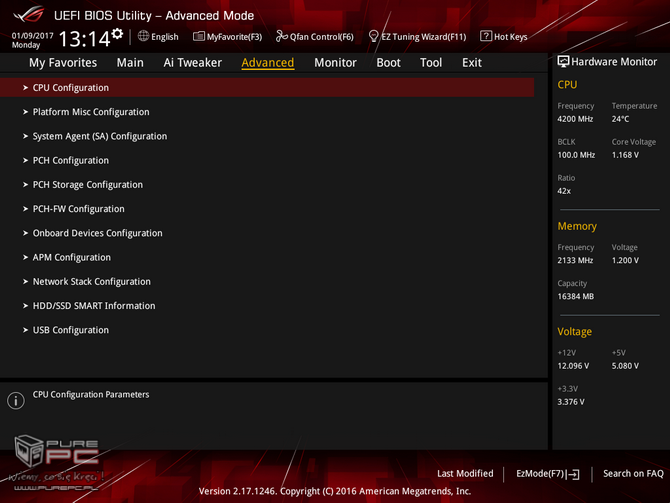Expand HDD/SSD SMART Information arrow
670x503 pixels.
(26, 306)
